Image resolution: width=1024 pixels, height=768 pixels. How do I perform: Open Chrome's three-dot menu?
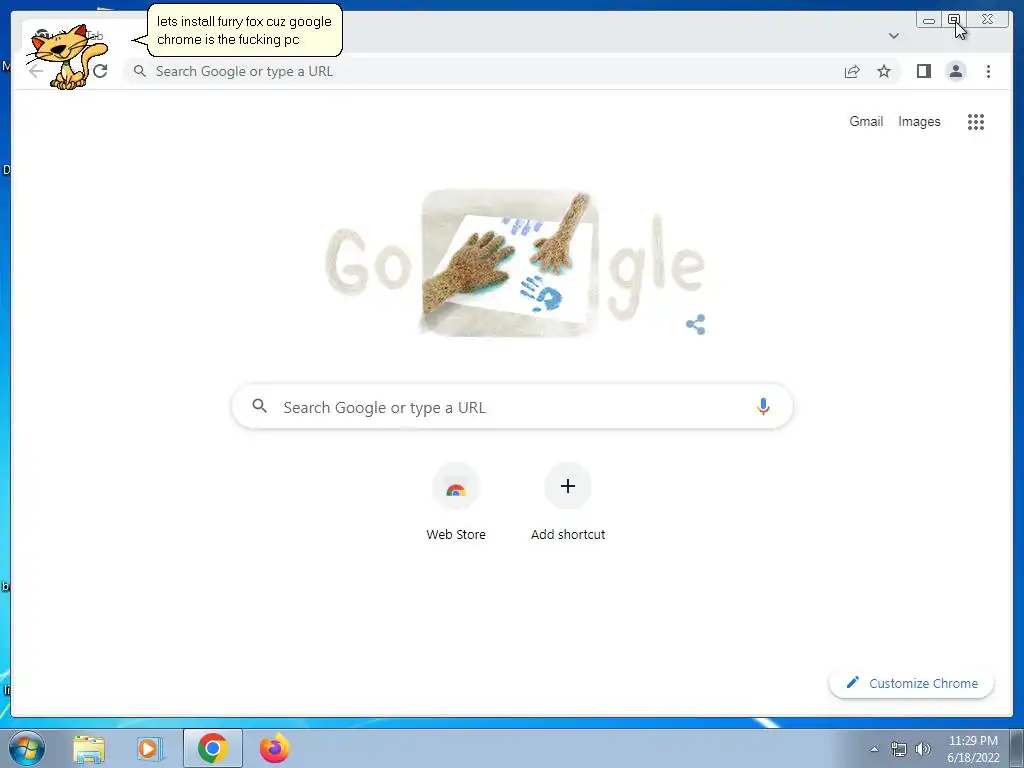pos(988,71)
